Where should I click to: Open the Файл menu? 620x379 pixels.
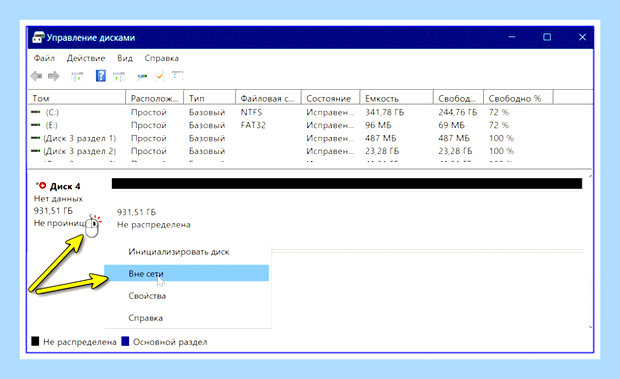point(44,58)
